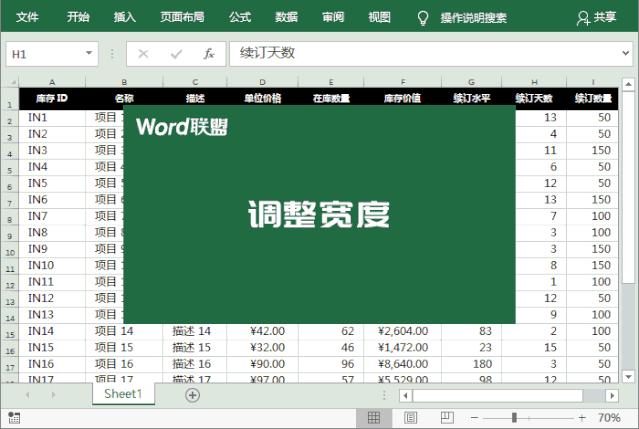639x429 pixels.
Task: Expand the formula bar chevron
Action: (x=626, y=53)
